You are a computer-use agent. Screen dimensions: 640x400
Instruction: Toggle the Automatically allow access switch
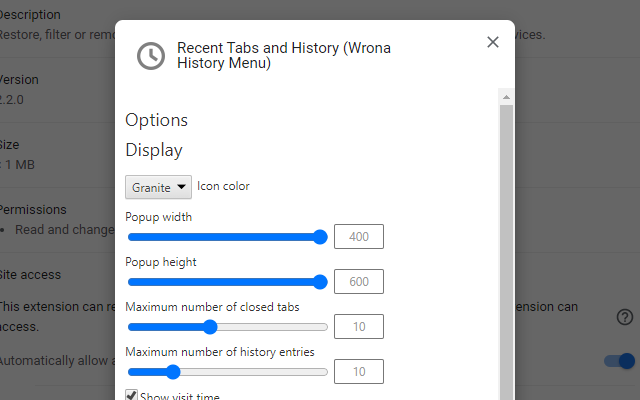point(620,361)
